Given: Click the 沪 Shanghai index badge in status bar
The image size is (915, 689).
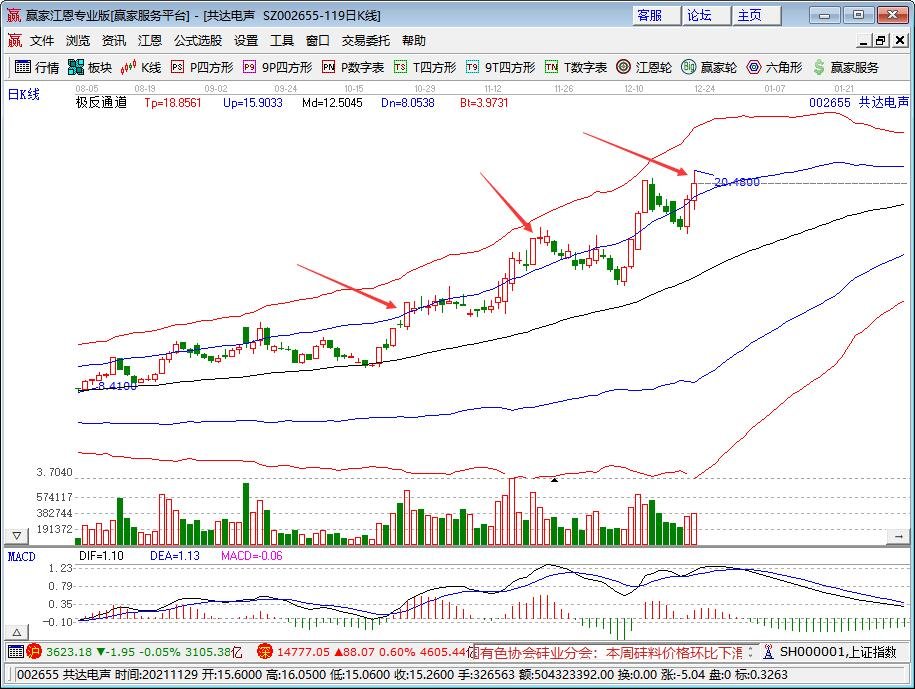Looking at the screenshot, I should point(34,652).
